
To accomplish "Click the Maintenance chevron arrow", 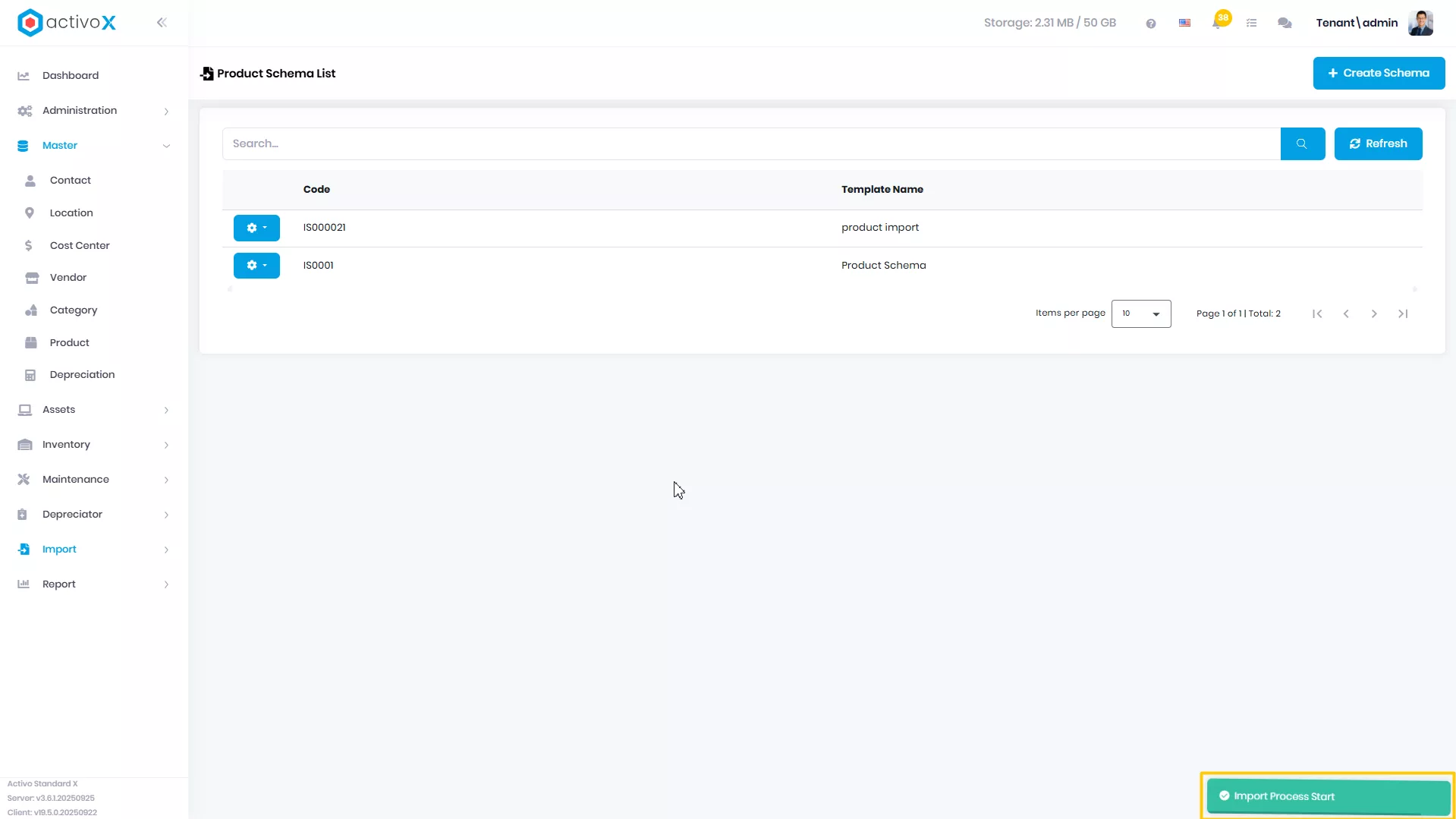I will [166, 480].
